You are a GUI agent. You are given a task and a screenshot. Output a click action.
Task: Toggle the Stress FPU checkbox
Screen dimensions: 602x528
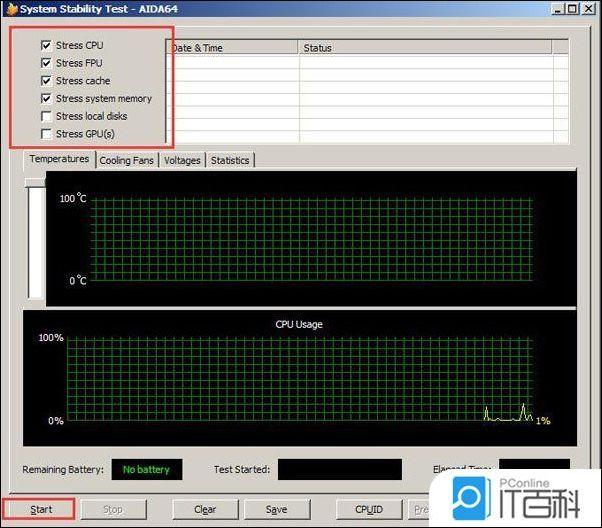tap(46, 63)
